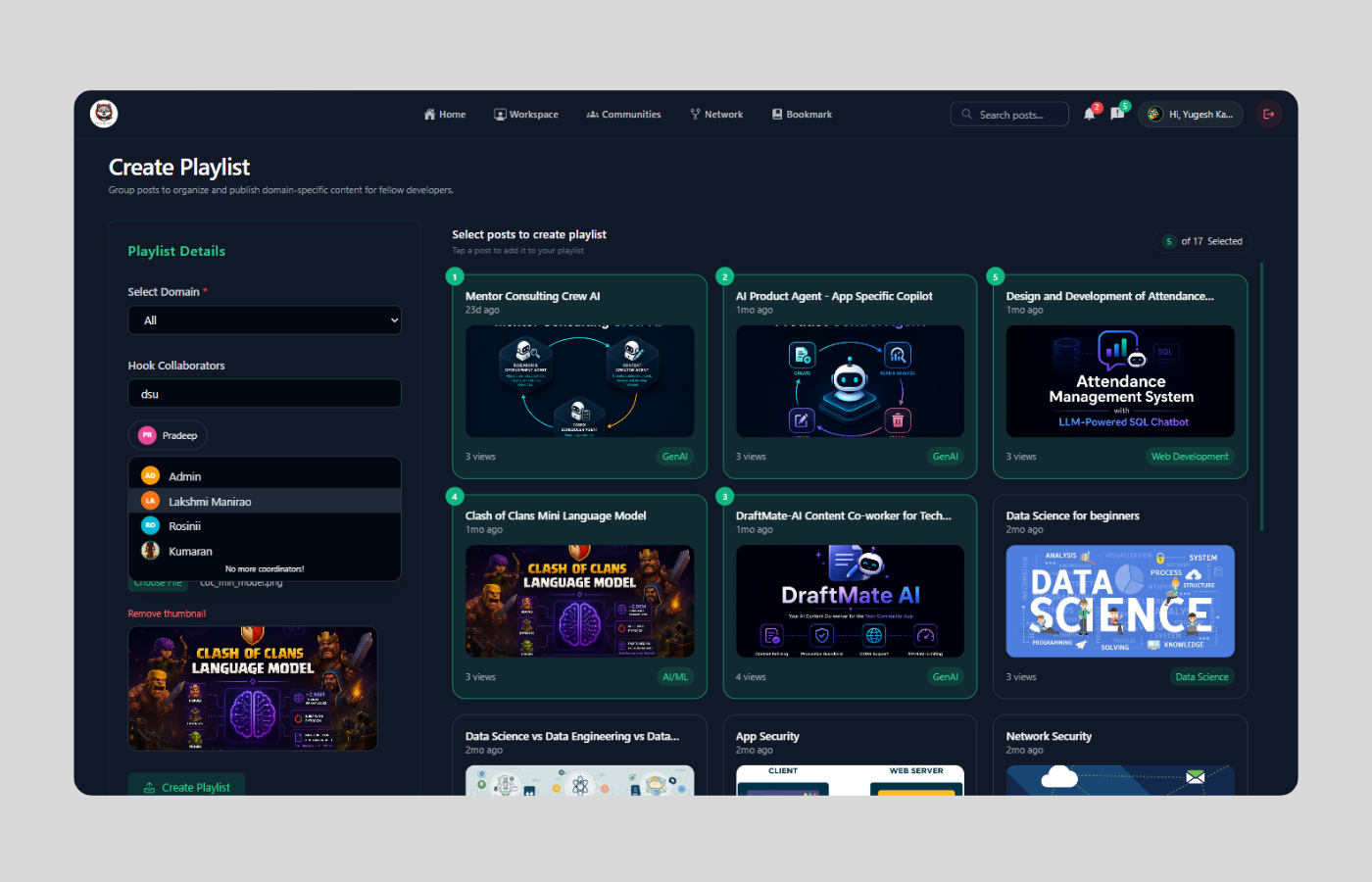
Task: Click the Web Development tag
Action: pyautogui.click(x=1190, y=457)
